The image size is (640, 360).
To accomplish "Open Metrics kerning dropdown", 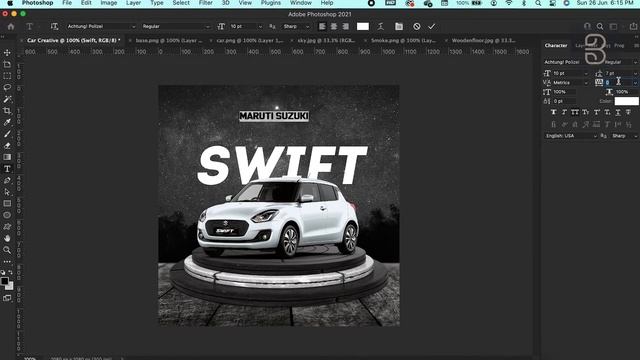I will click(x=586, y=83).
